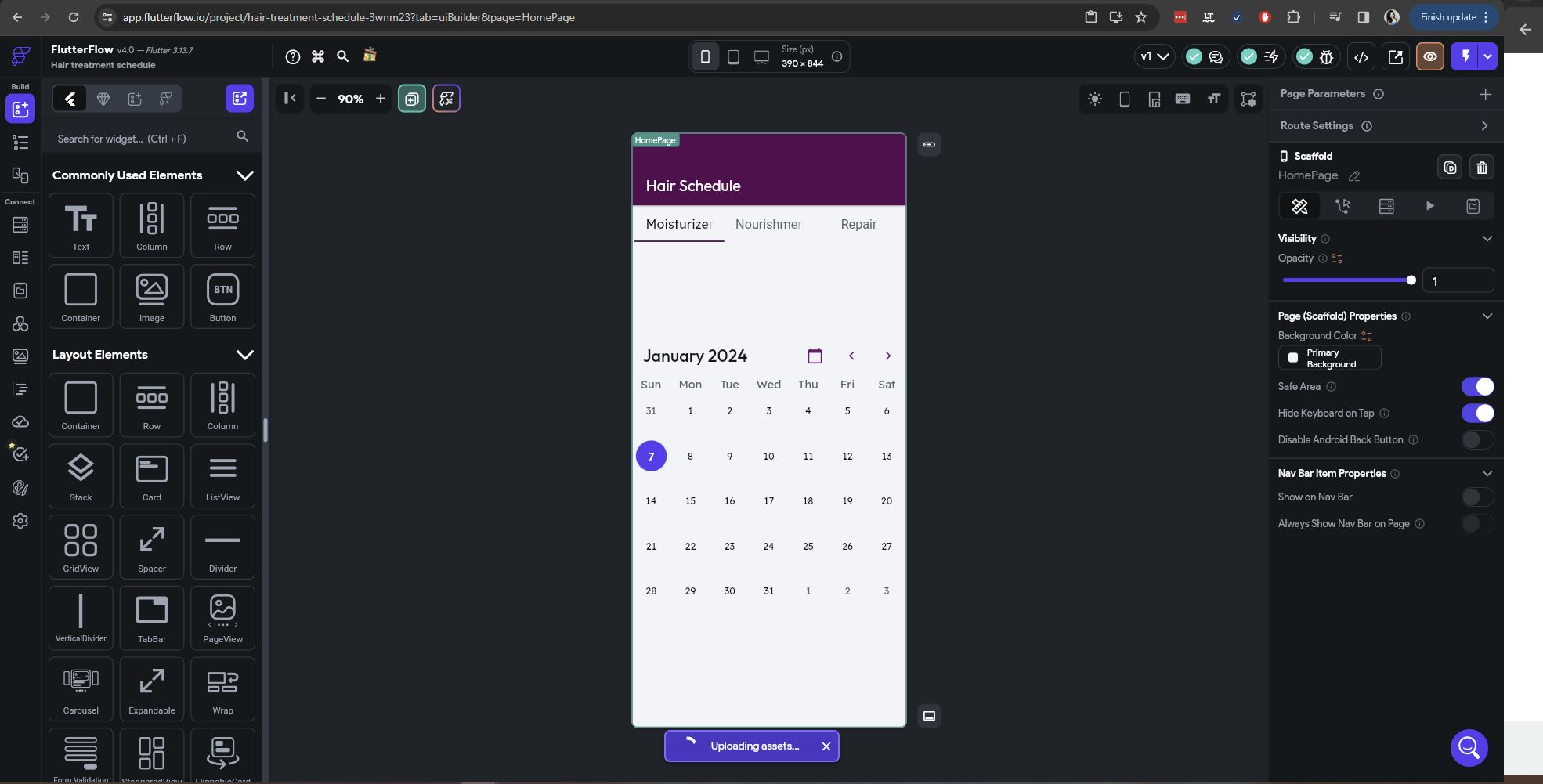Select the Nourishment tab in the app preview
Screen dimensions: 1543x784
pos(768,225)
